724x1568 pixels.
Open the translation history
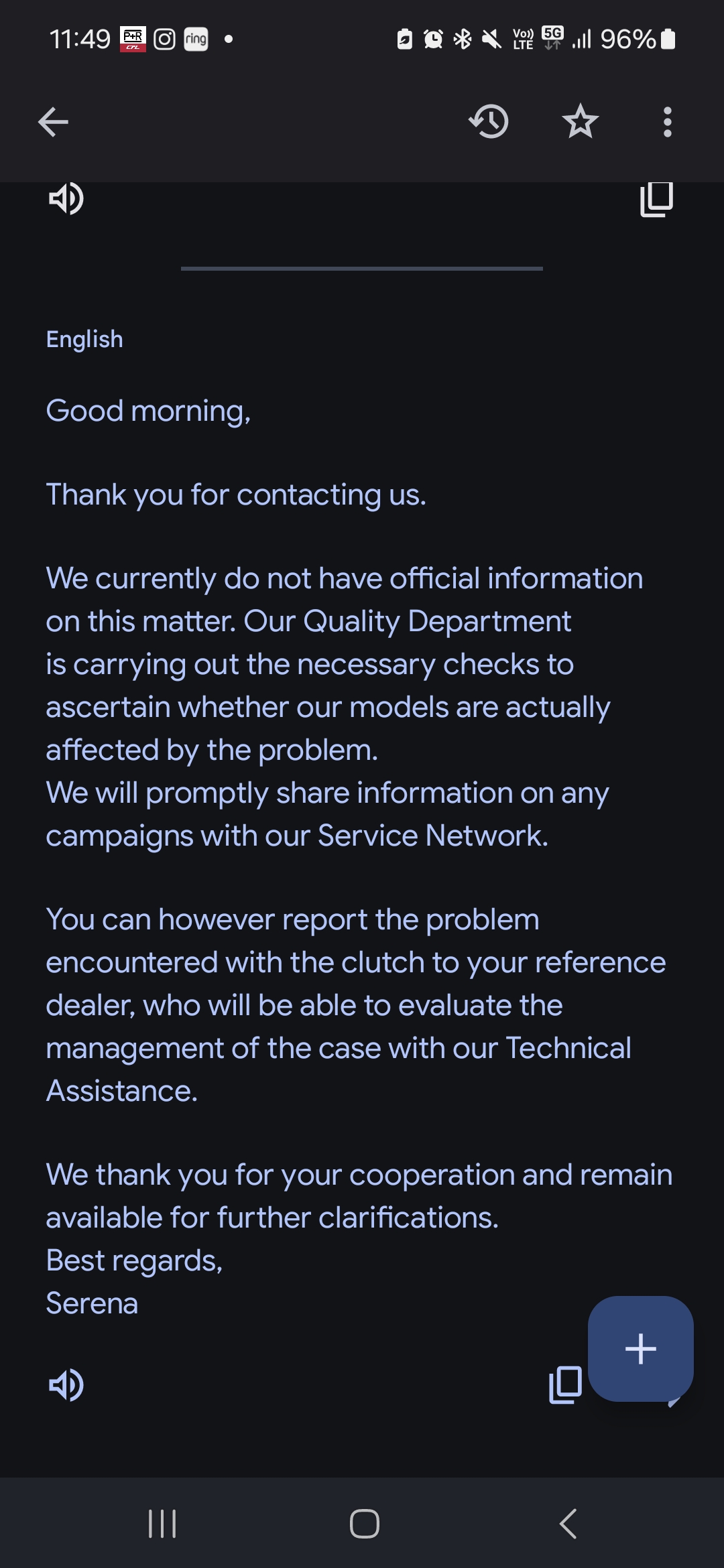[x=489, y=122]
